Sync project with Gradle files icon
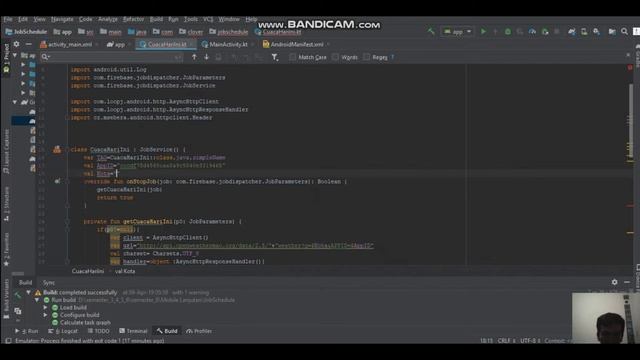This screenshot has width=640, height=360. pyautogui.click(x=571, y=31)
